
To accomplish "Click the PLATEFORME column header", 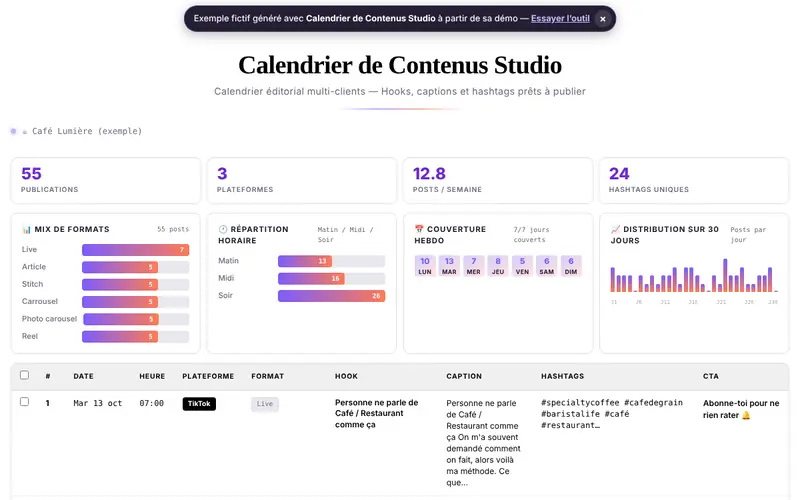I will pyautogui.click(x=208, y=376).
